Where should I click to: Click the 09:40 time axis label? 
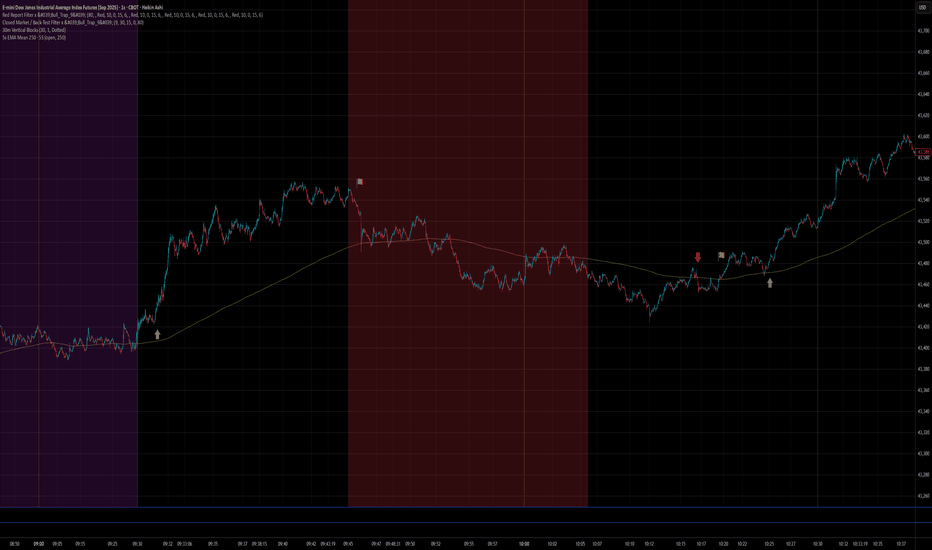pyautogui.click(x=283, y=544)
